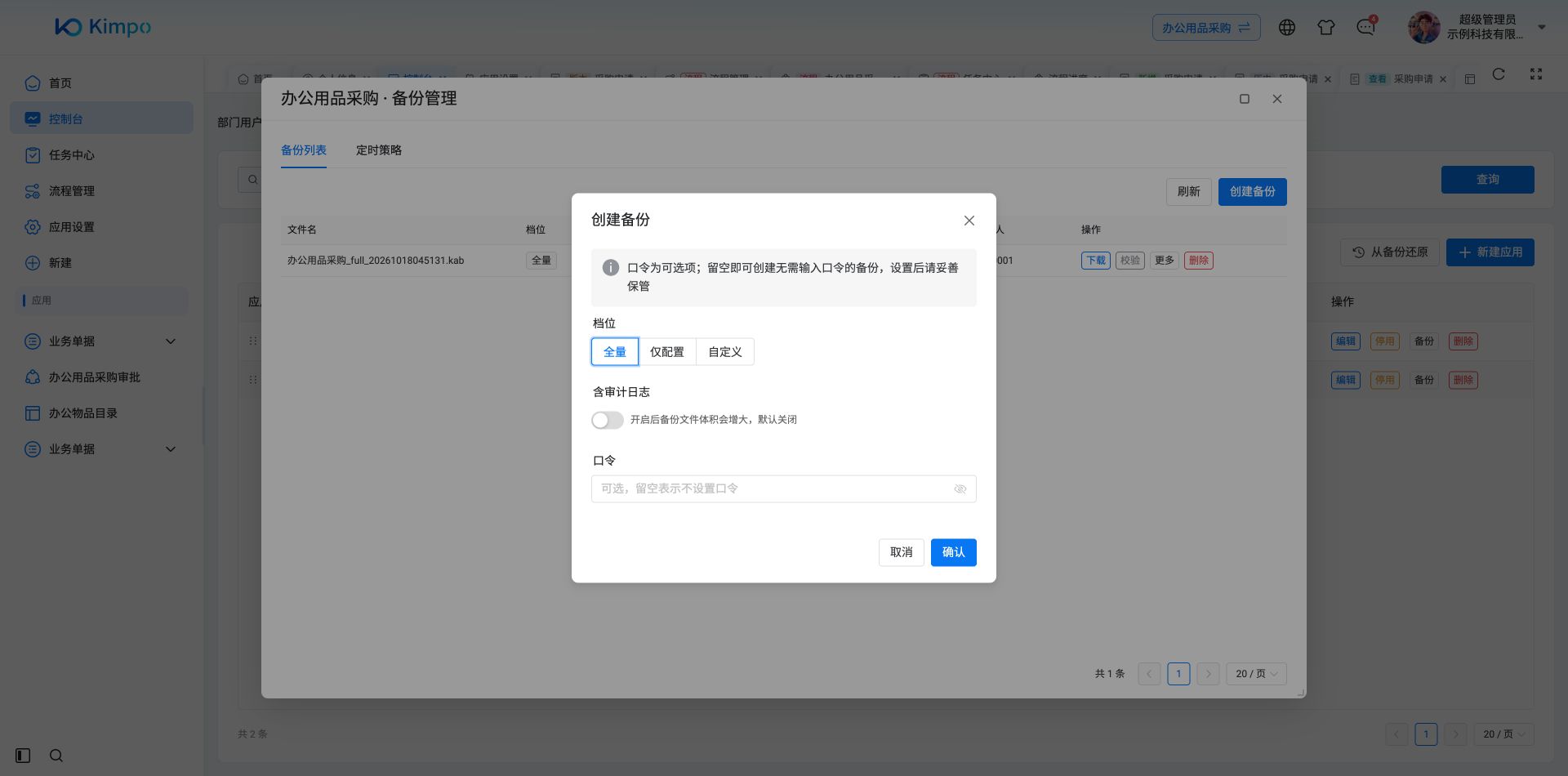This screenshot has width=1568, height=776.
Task: Click the user avatar picture
Action: 1424,27
